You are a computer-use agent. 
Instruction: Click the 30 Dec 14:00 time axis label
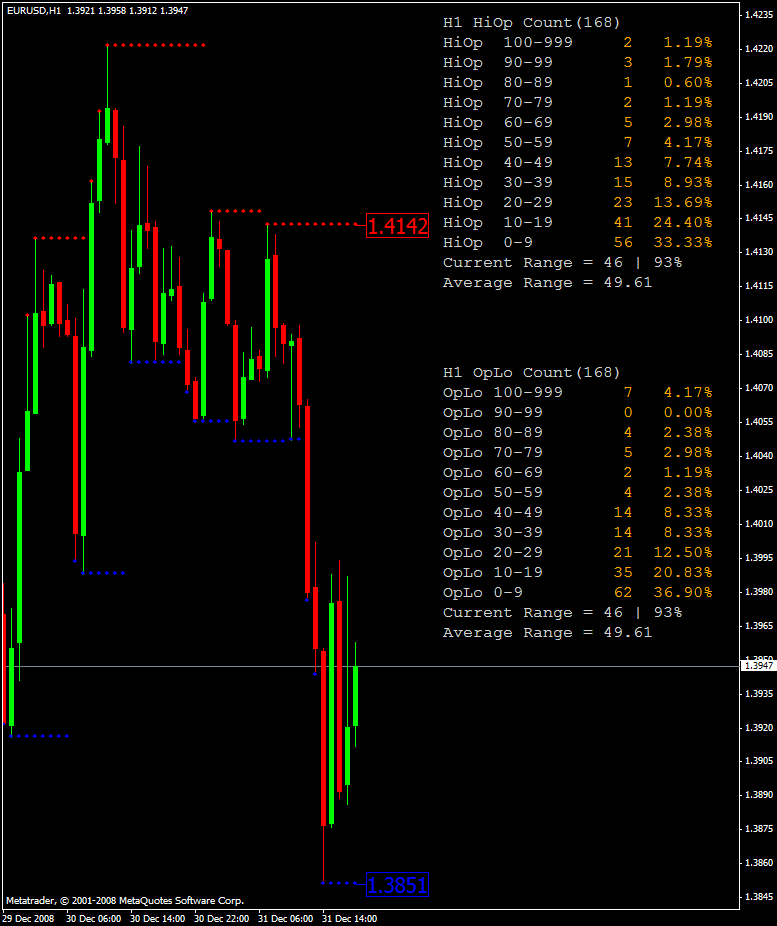(x=158, y=919)
